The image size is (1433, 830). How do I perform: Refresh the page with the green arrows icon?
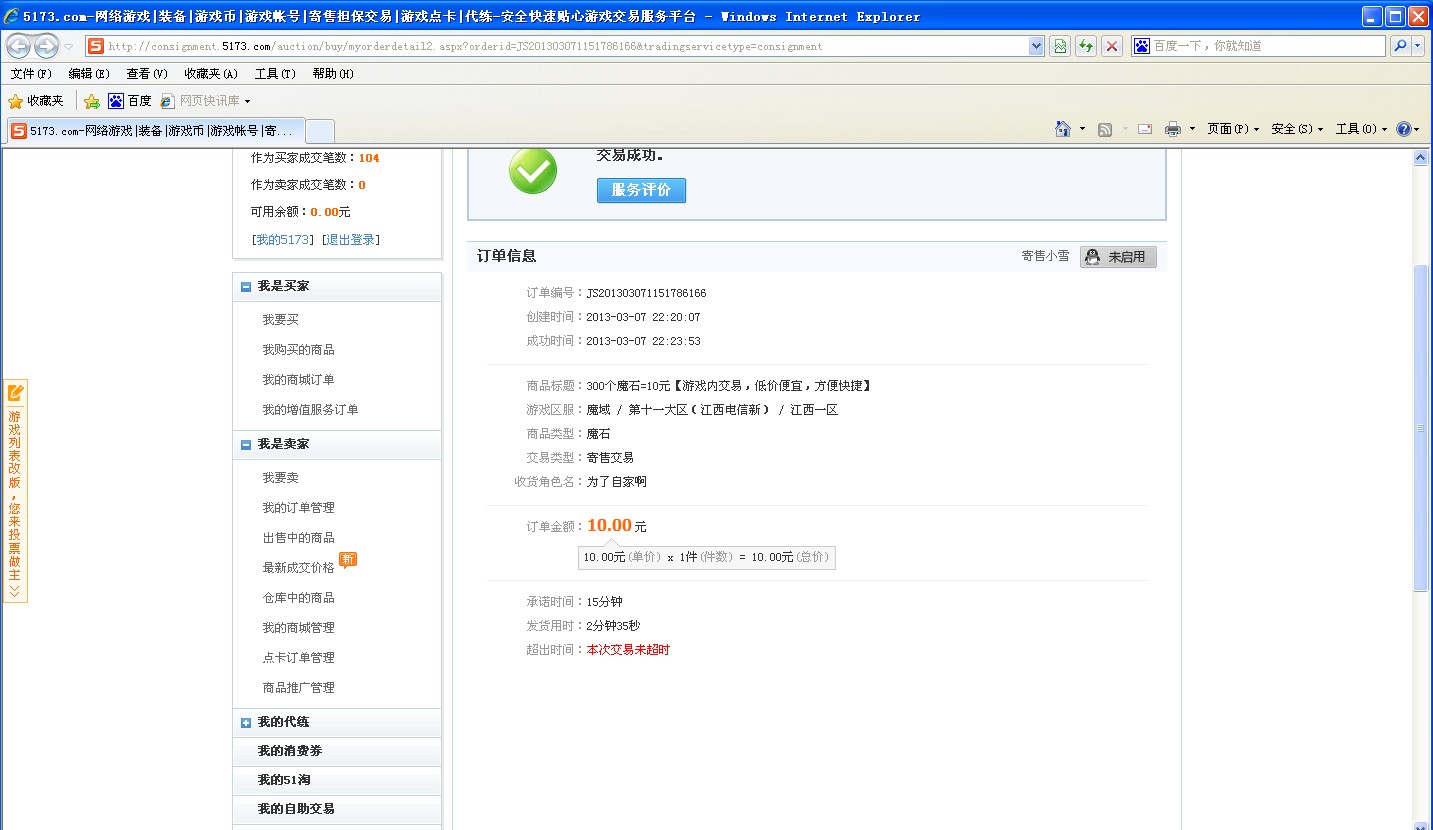click(x=1086, y=46)
